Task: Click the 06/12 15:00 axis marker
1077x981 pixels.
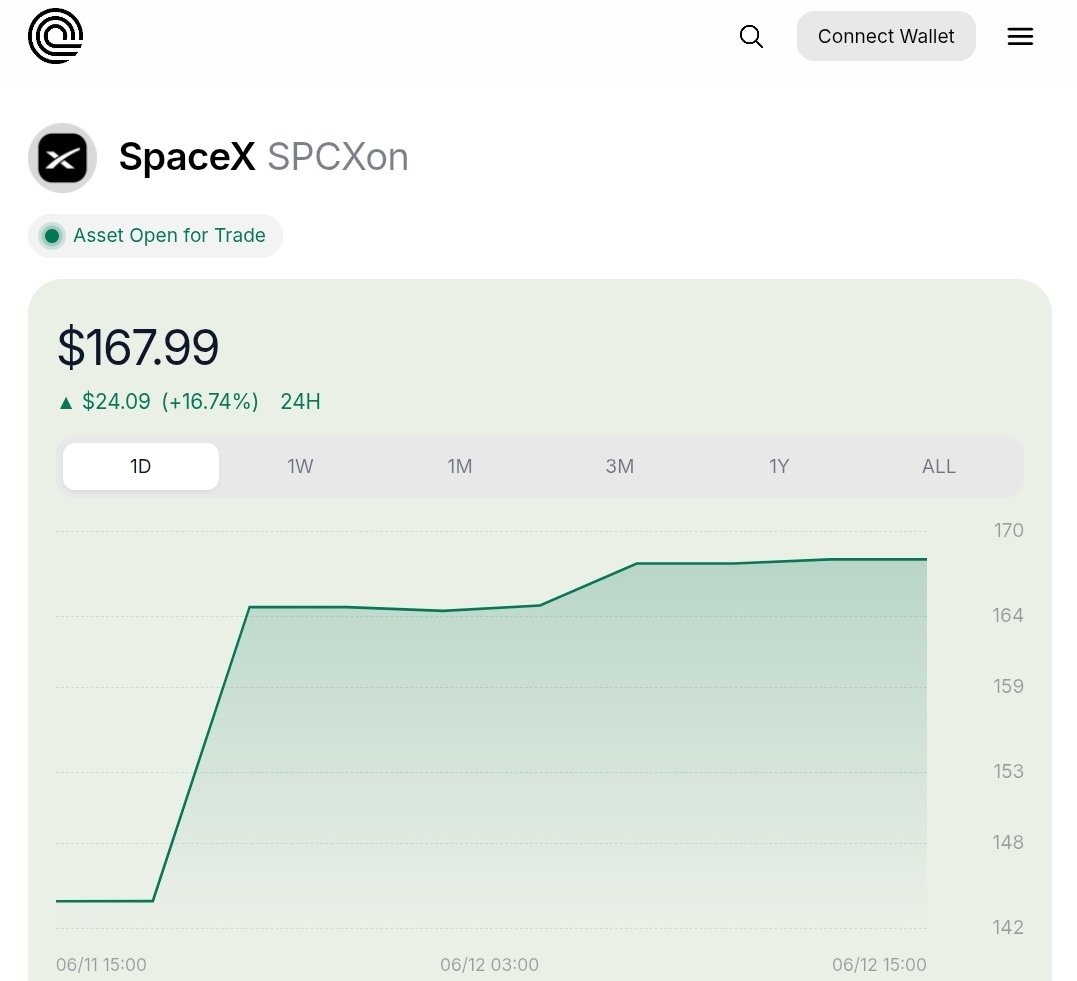Action: pos(879,965)
